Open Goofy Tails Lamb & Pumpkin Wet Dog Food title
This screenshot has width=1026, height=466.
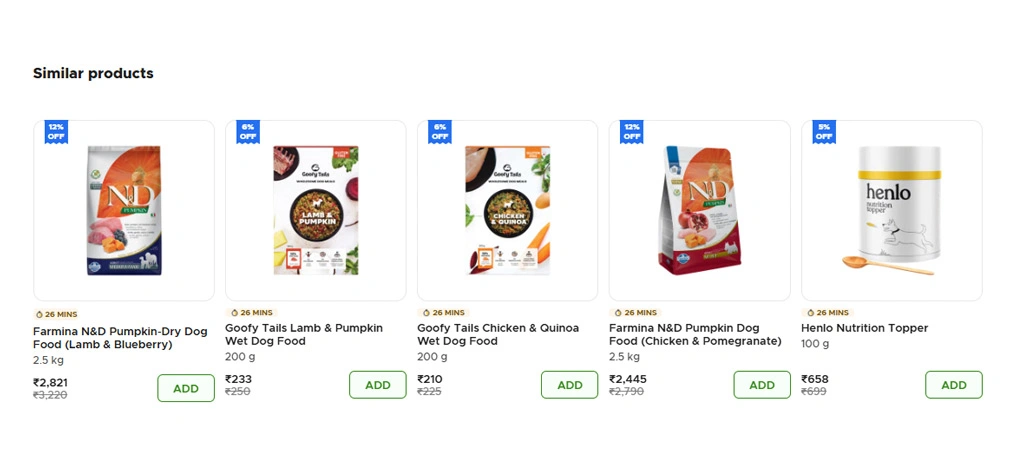pyautogui.click(x=304, y=335)
